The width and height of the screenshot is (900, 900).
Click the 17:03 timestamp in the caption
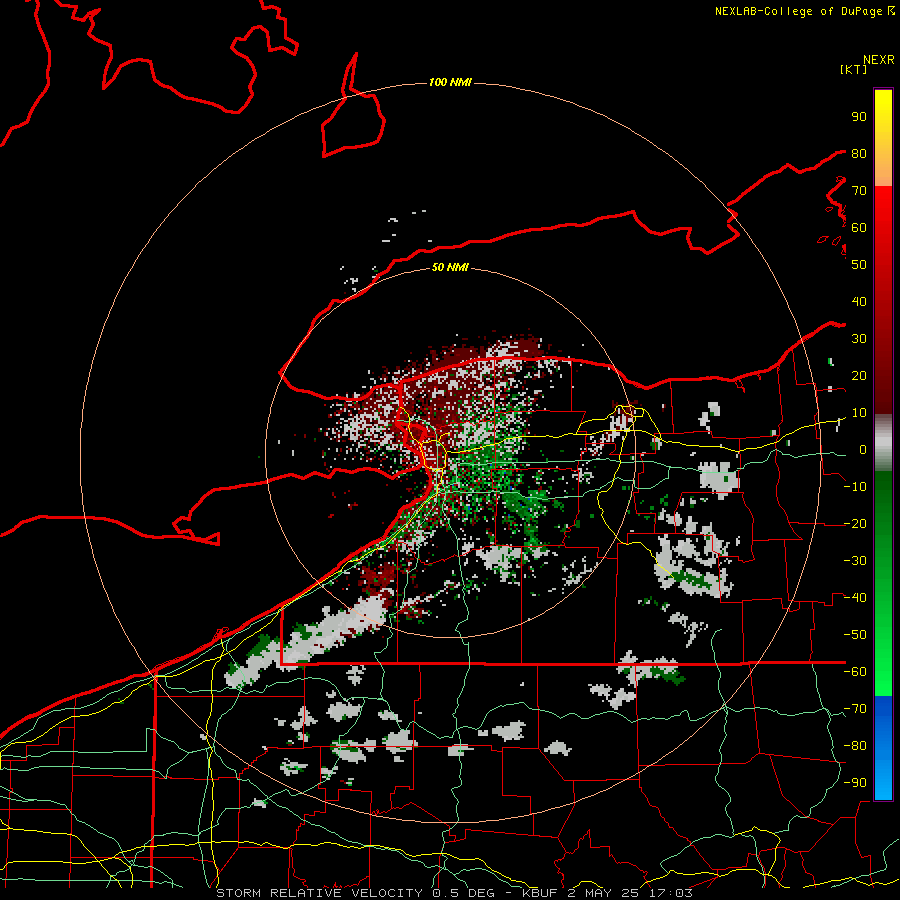pos(669,893)
